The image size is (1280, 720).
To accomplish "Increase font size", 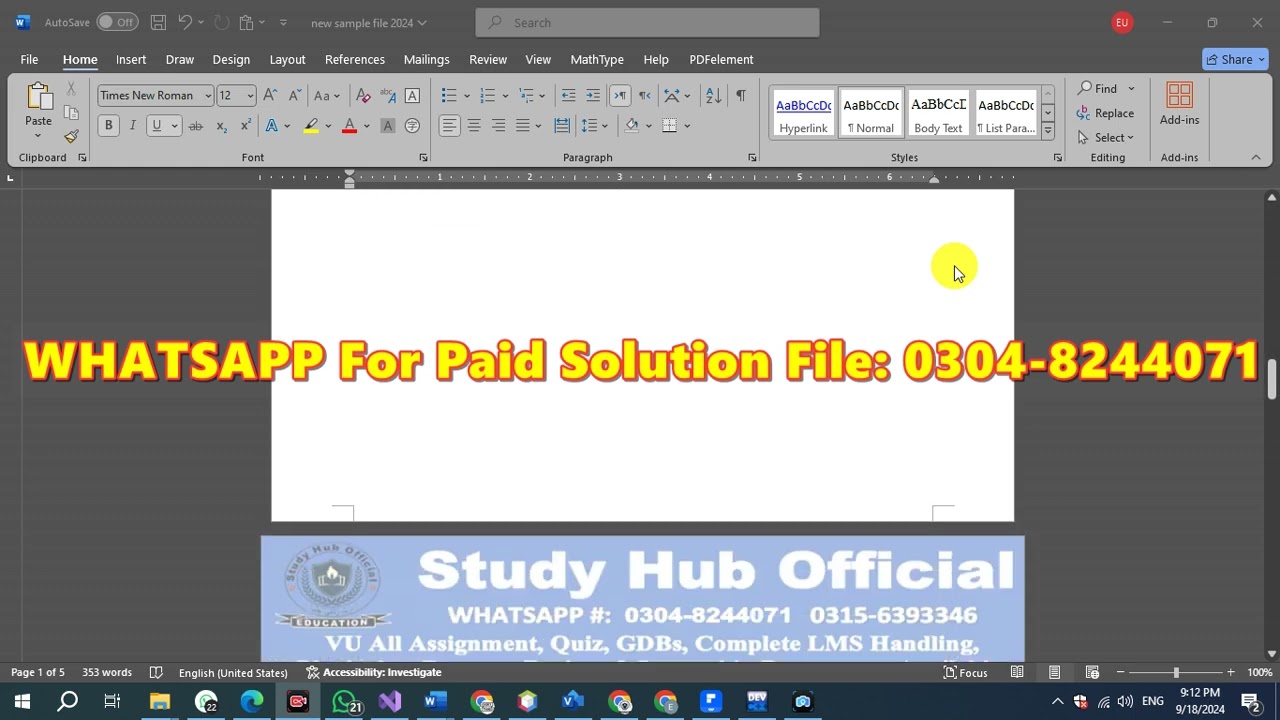I will [x=270, y=95].
